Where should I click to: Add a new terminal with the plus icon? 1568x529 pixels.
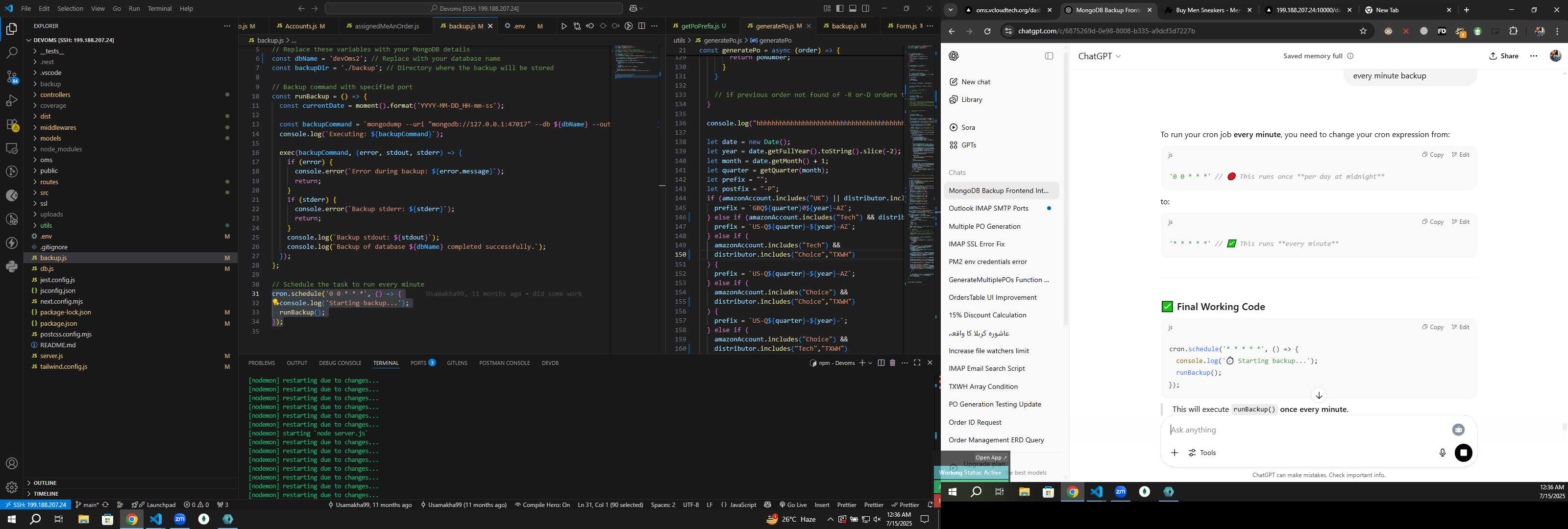[x=862, y=363]
